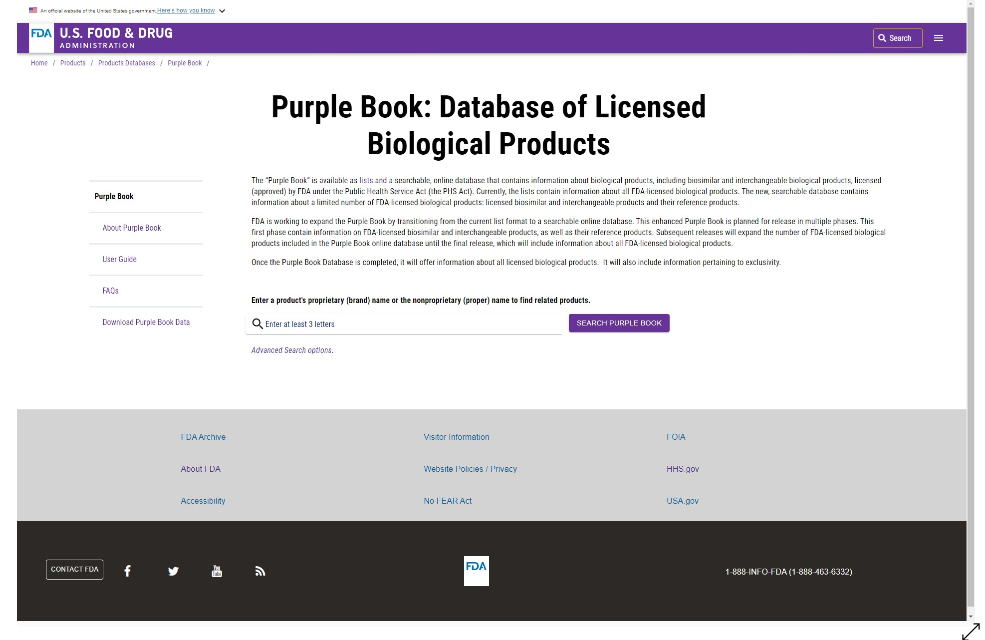Open Accessibility footer link
Screen dimensions: 985x640
coord(203,501)
